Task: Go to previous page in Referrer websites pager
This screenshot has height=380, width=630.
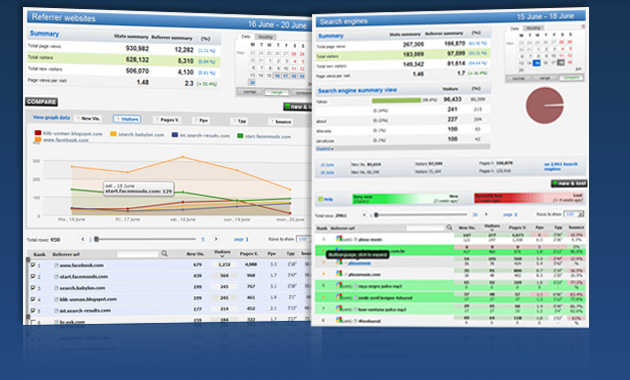Action: point(83,239)
